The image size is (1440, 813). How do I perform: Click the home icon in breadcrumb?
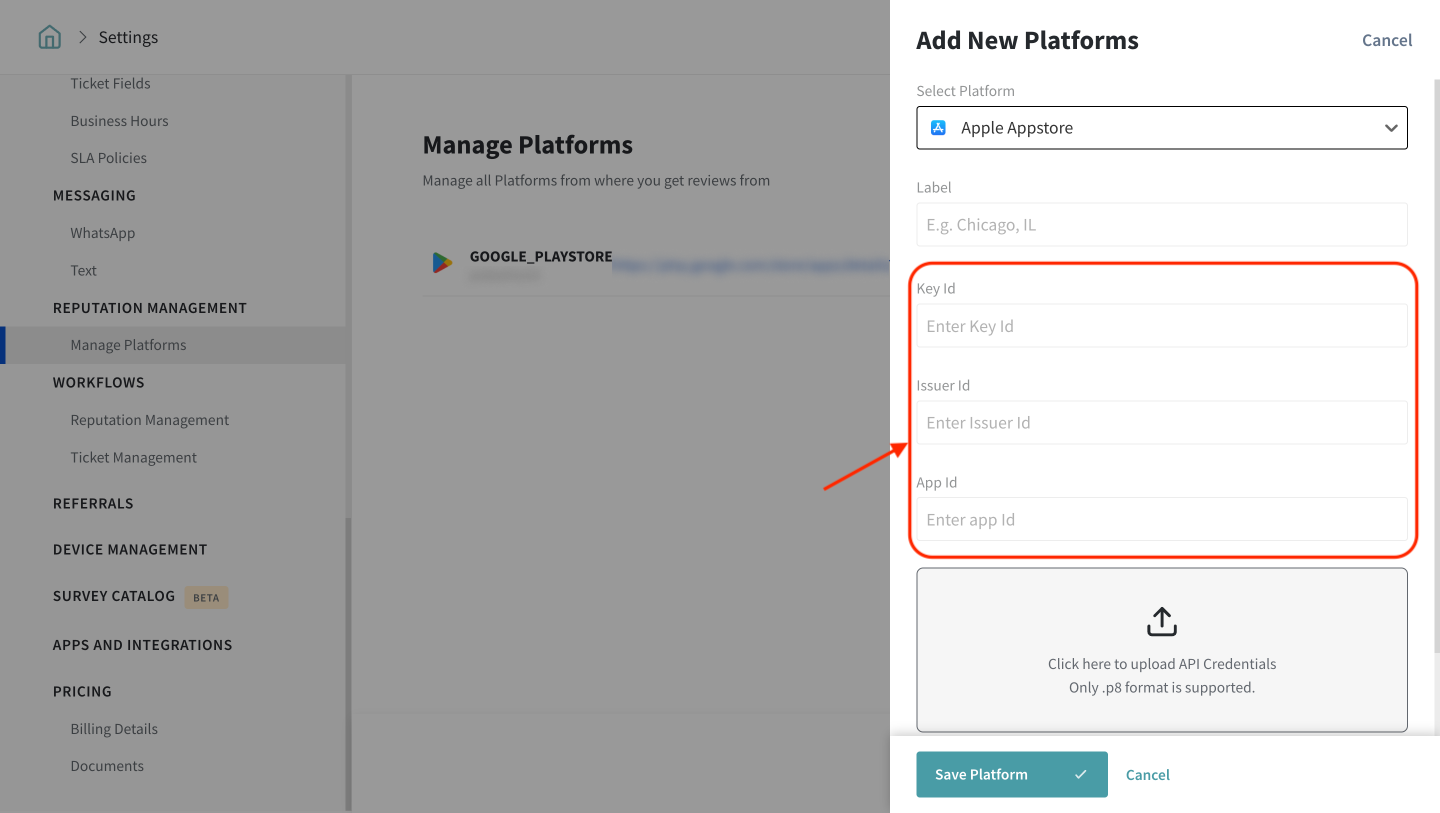point(49,38)
